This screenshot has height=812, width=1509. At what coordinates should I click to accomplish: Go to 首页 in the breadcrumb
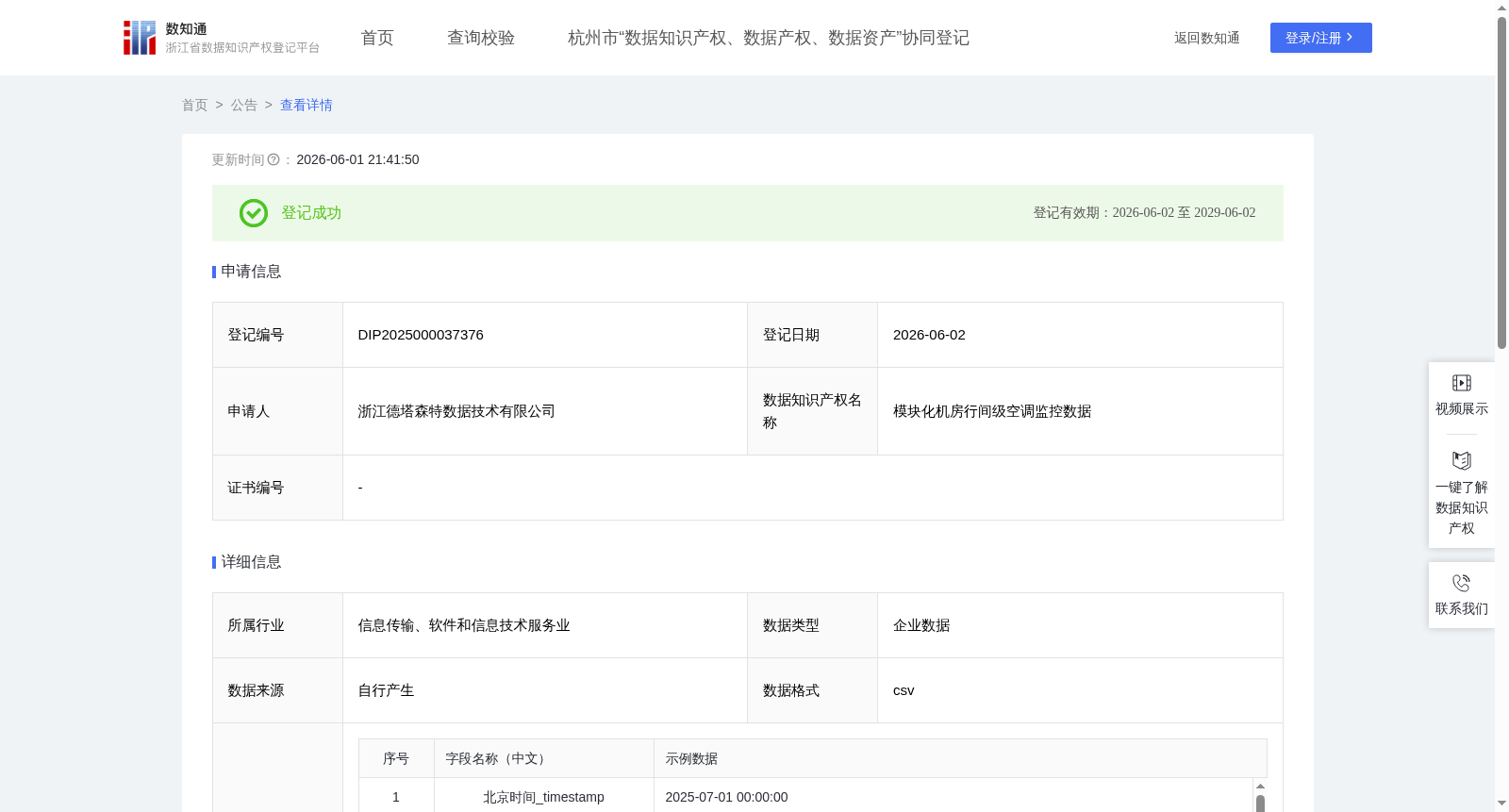(x=195, y=106)
